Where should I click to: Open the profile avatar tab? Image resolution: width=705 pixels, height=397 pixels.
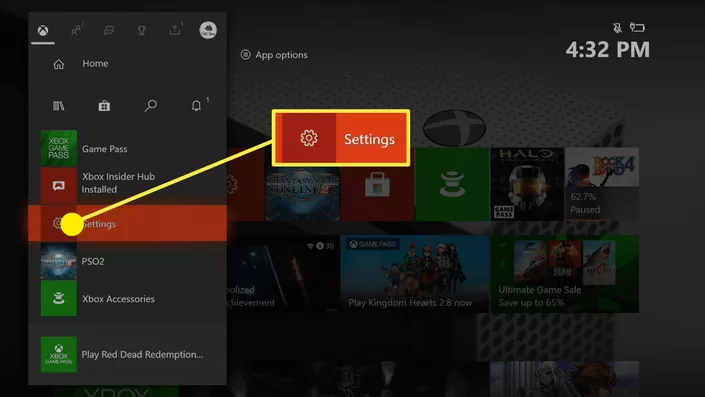point(208,30)
